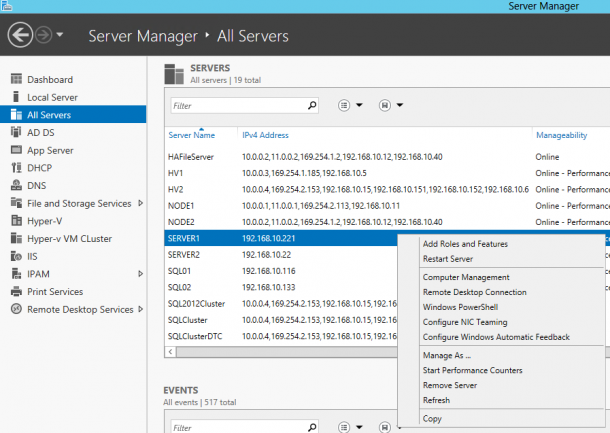Click the search magnifier in Servers filter
Screen dimensions: 610x433
click(x=312, y=105)
